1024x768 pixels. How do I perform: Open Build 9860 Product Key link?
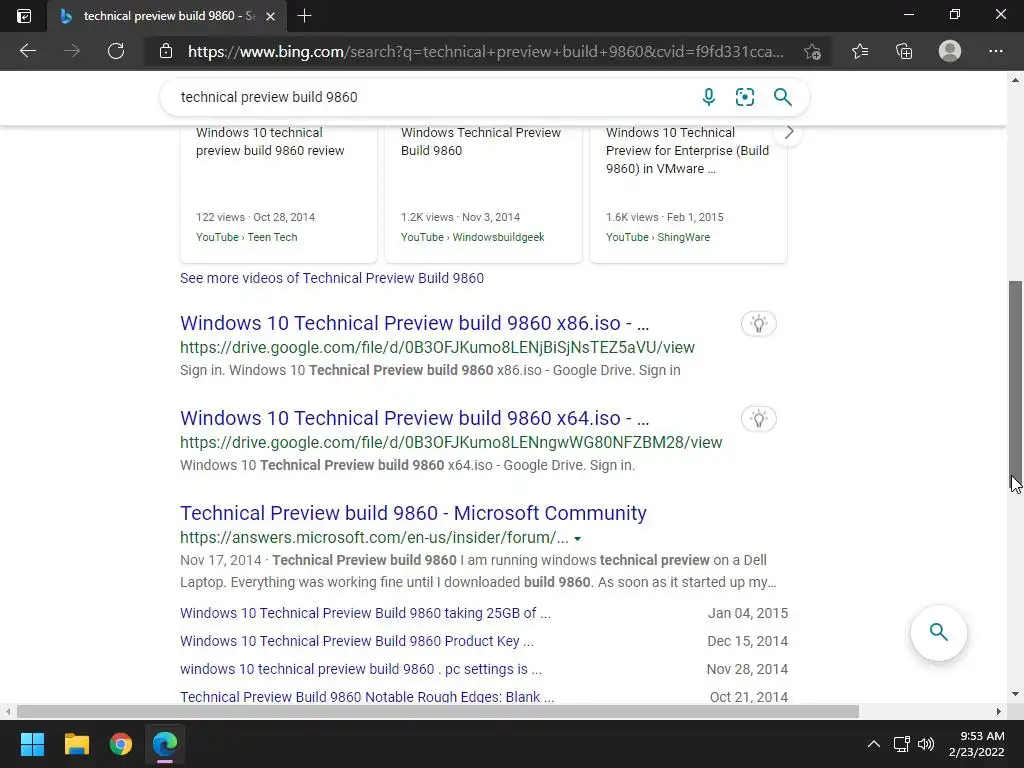357,641
